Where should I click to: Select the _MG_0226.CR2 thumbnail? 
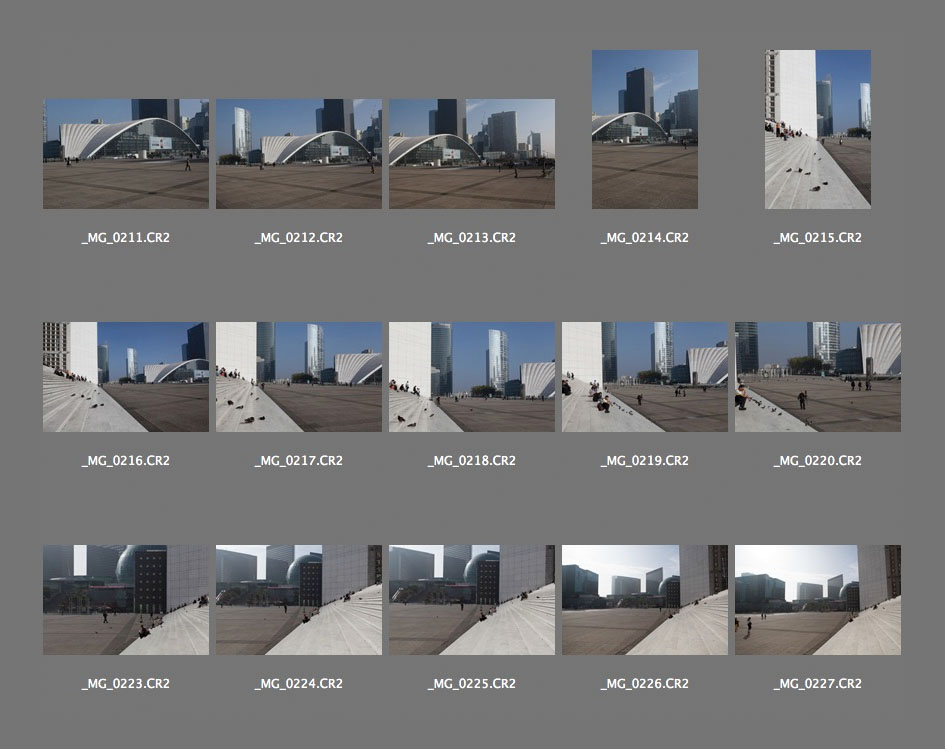(x=645, y=600)
